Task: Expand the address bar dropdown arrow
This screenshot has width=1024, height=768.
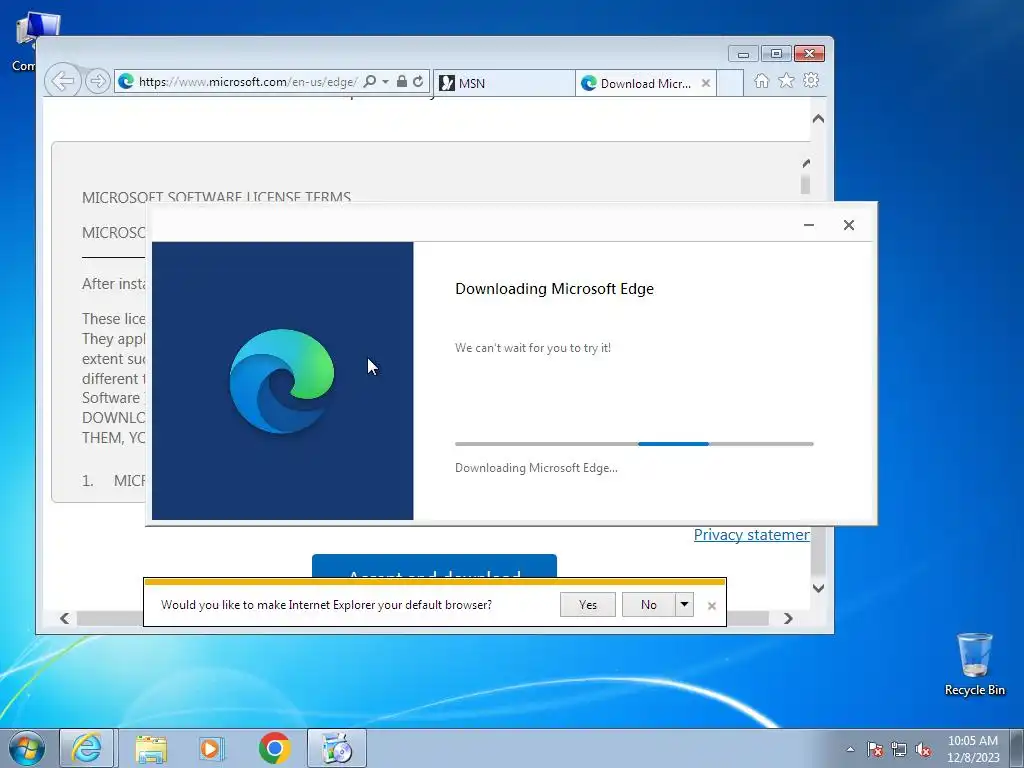Action: [x=385, y=82]
